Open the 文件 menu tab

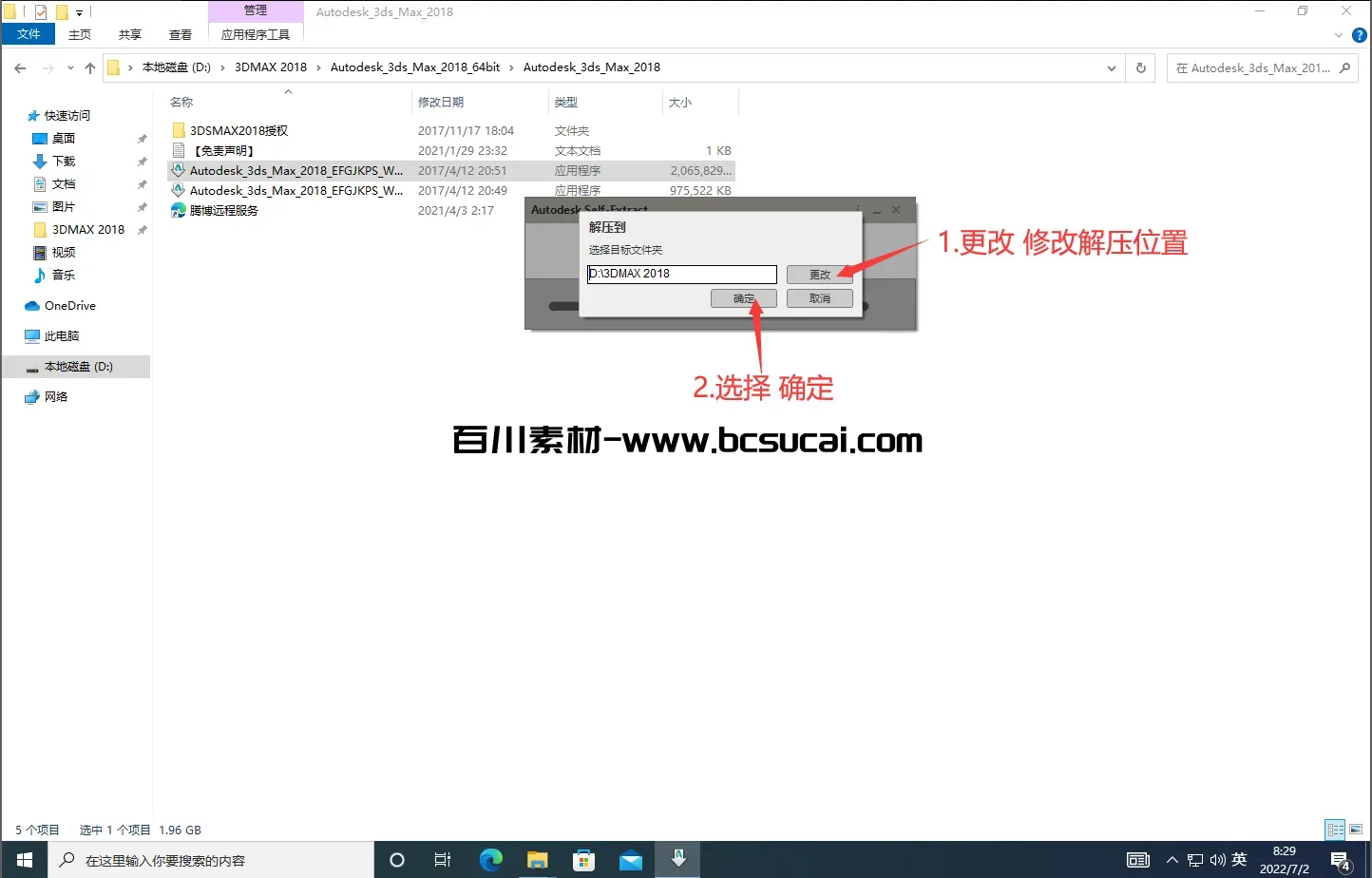(x=29, y=34)
